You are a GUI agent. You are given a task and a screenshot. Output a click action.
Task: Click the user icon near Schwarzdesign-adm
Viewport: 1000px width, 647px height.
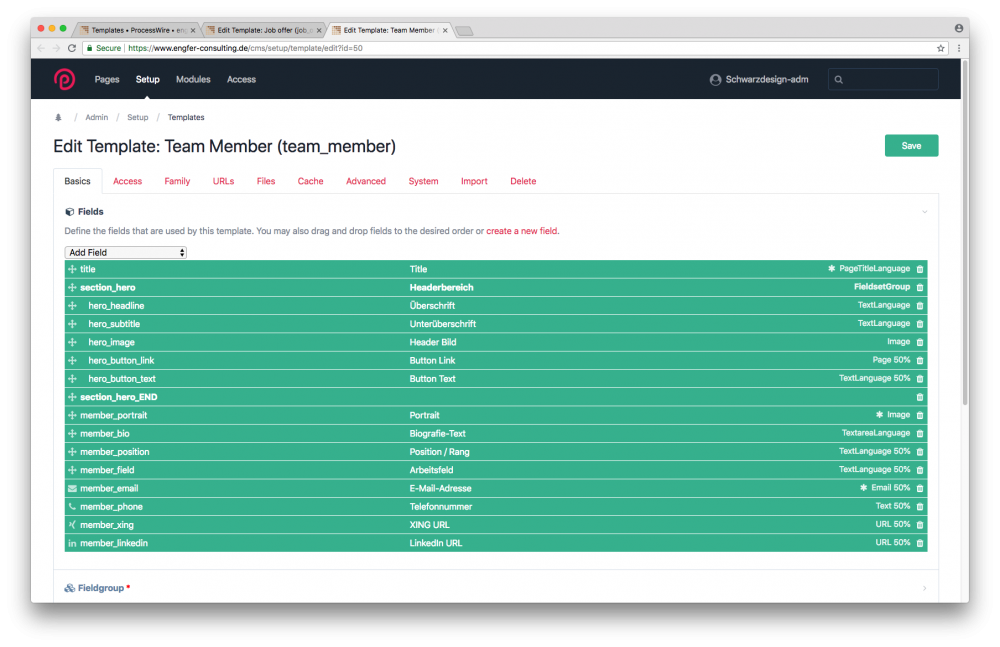[x=714, y=80]
